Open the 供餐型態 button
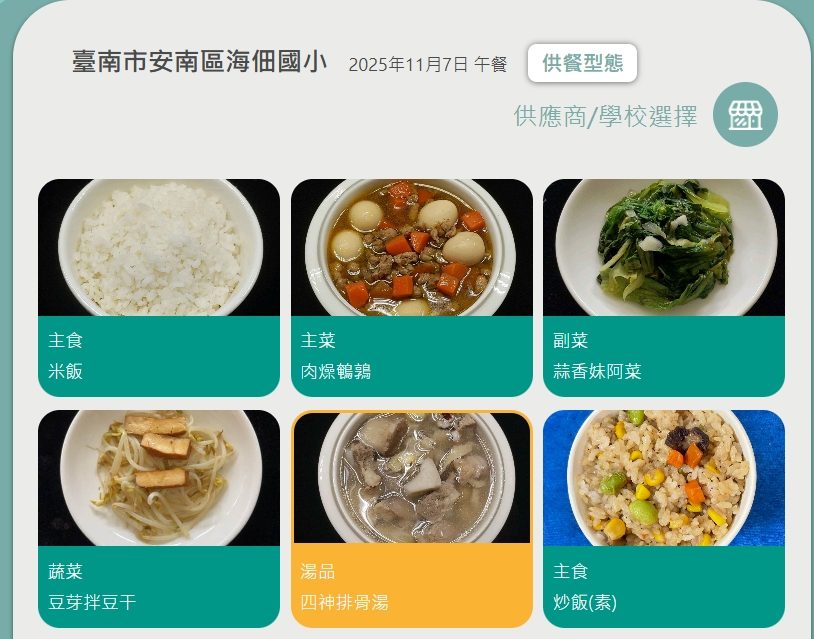The image size is (814, 639). click(x=582, y=63)
